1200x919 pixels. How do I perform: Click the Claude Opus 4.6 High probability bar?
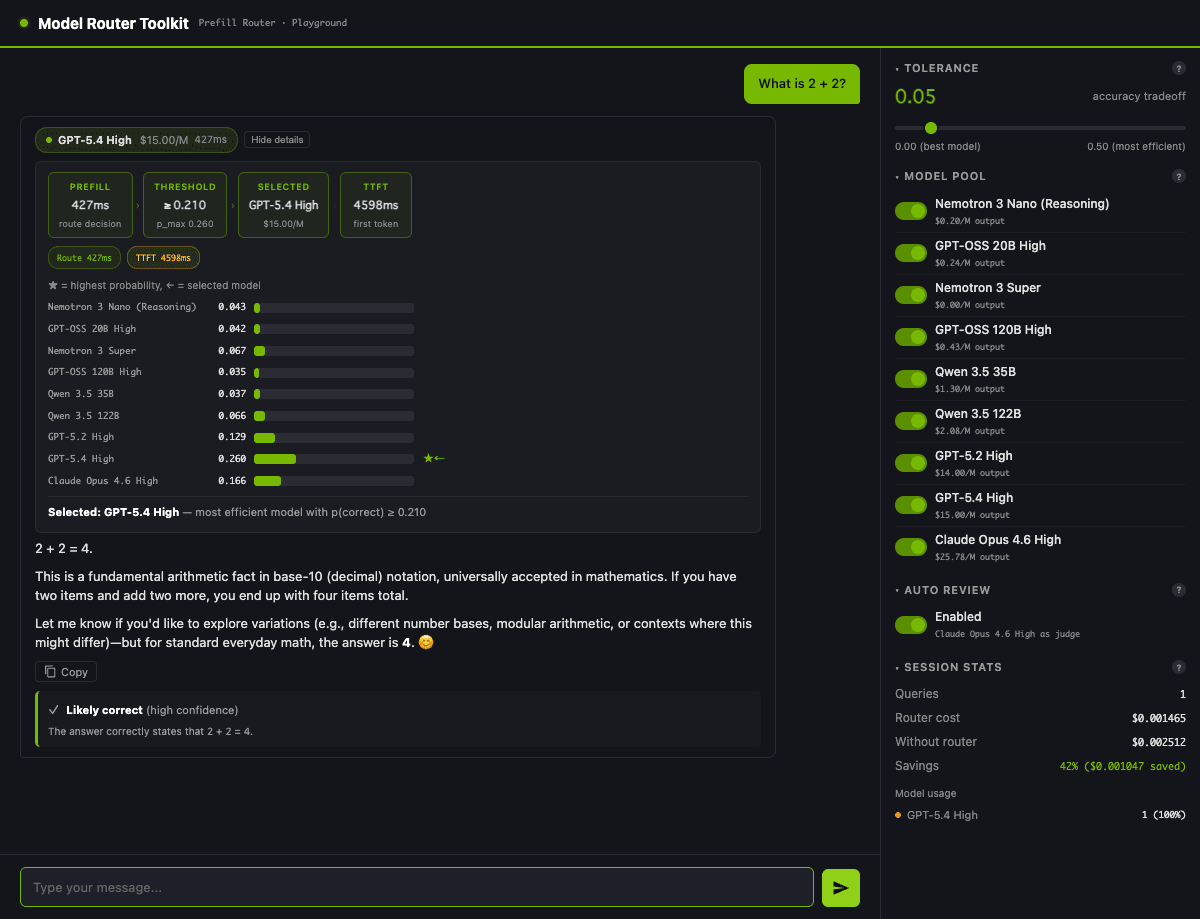(x=334, y=481)
